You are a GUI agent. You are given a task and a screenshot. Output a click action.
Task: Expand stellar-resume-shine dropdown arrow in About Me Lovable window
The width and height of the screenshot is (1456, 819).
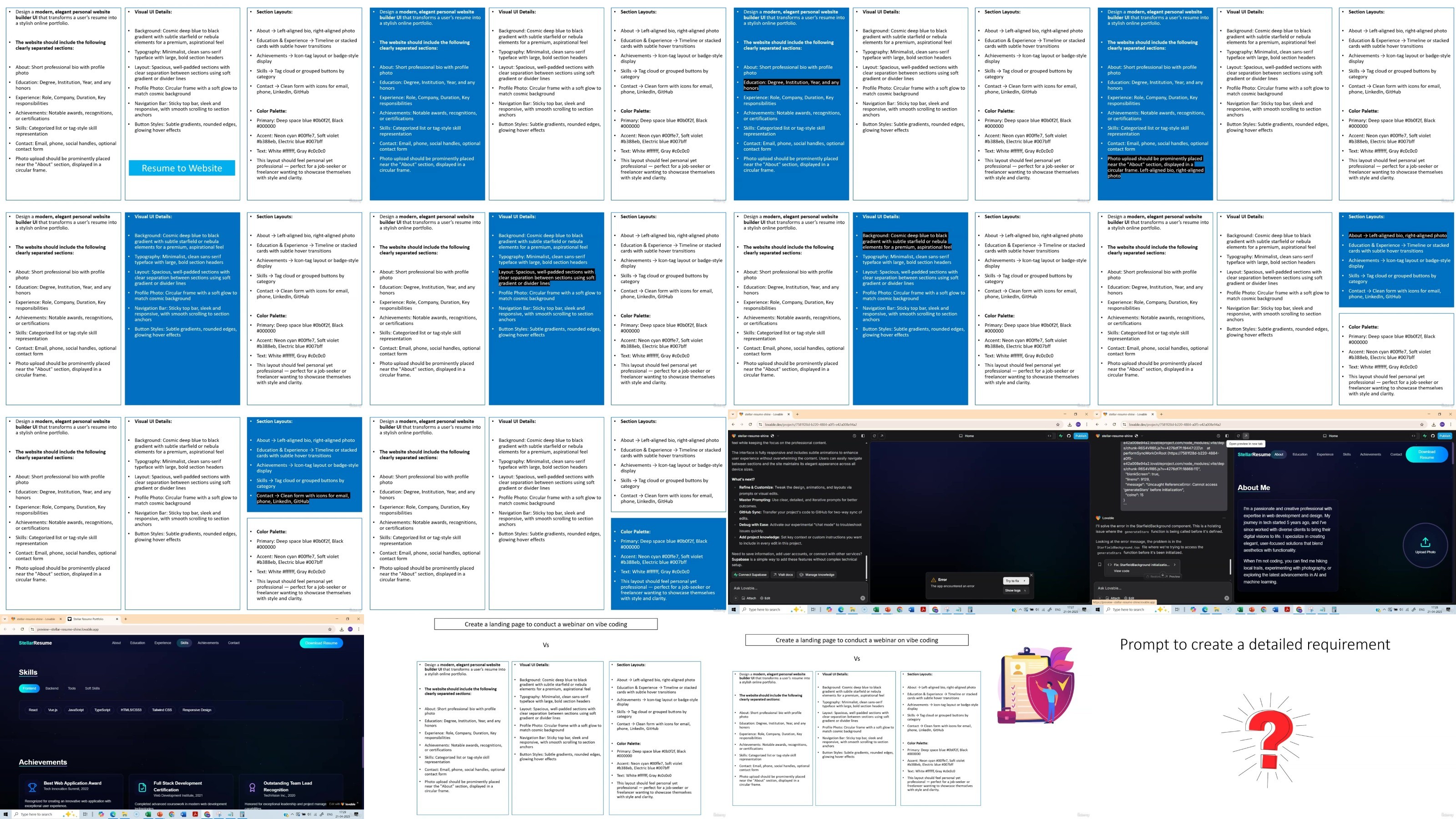1142,436
